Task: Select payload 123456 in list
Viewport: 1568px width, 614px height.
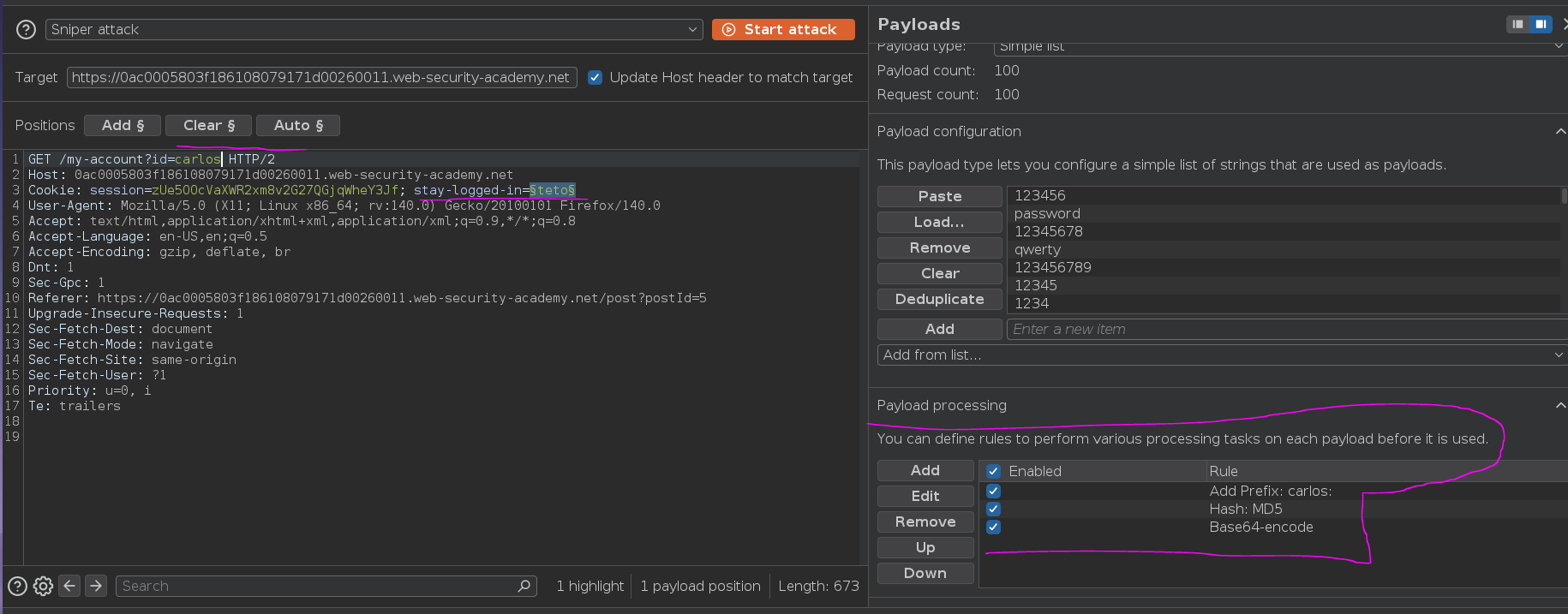Action: (x=1284, y=195)
